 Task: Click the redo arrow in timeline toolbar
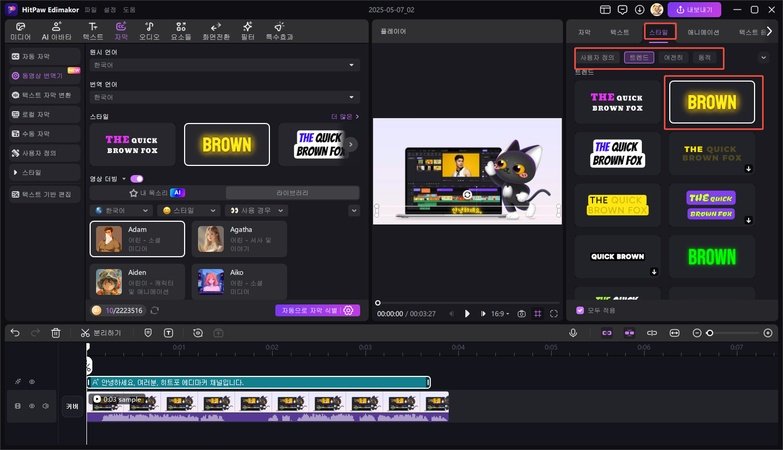(x=35, y=333)
